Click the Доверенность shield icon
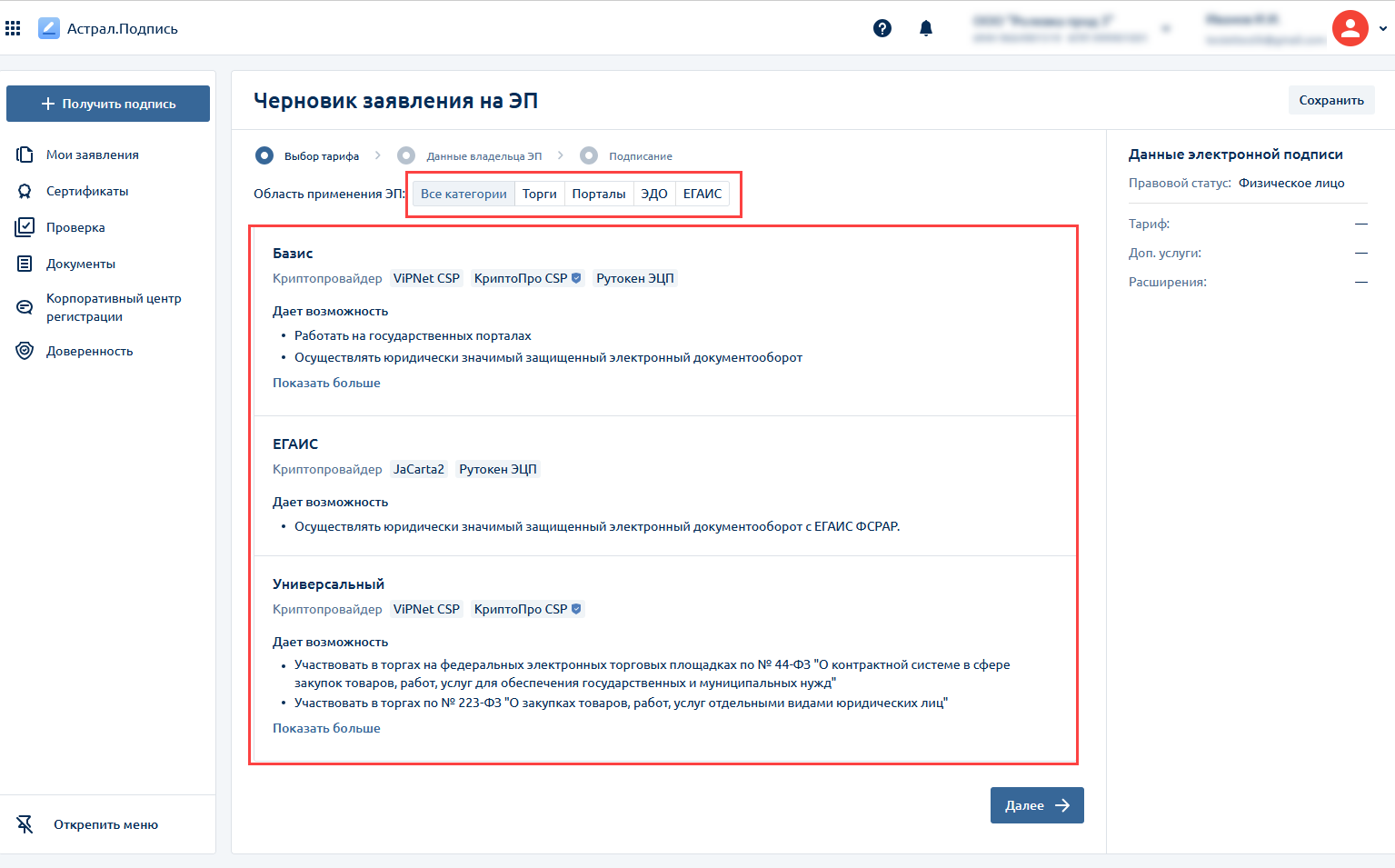 (x=25, y=351)
